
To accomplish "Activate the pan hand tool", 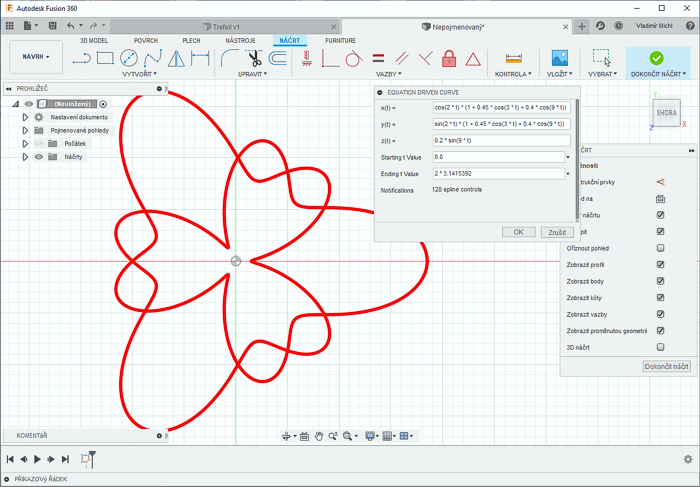I will click(319, 436).
